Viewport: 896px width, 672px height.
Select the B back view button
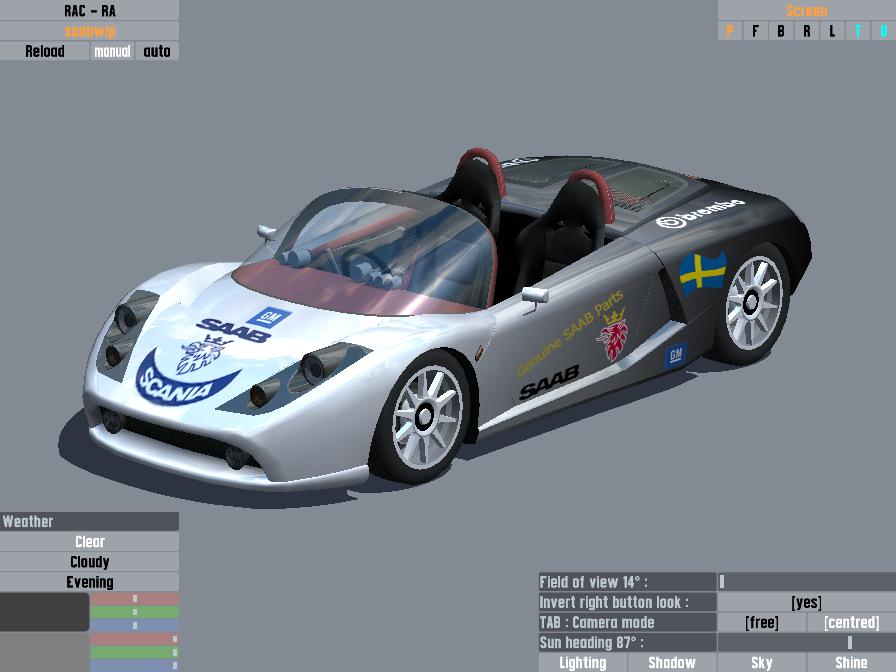[781, 31]
